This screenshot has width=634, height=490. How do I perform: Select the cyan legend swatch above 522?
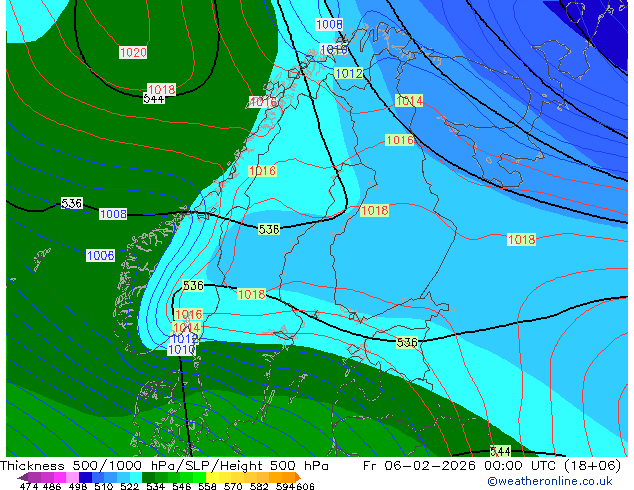point(136,477)
